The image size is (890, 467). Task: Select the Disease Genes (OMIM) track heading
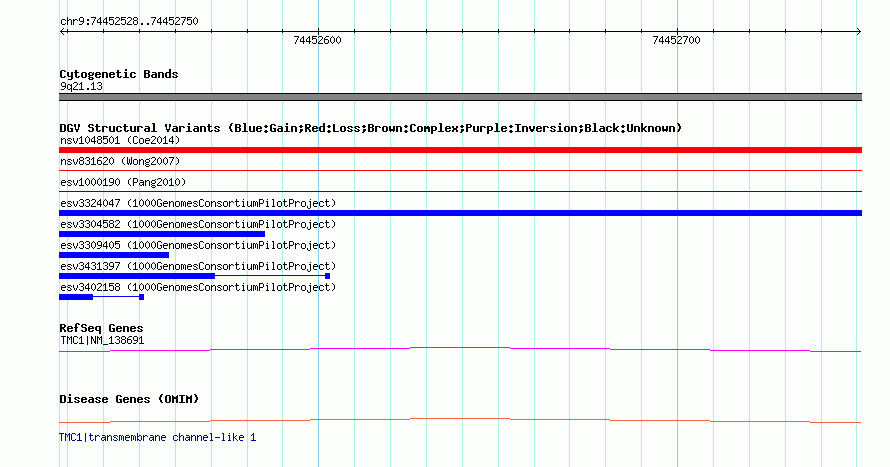pyautogui.click(x=129, y=399)
